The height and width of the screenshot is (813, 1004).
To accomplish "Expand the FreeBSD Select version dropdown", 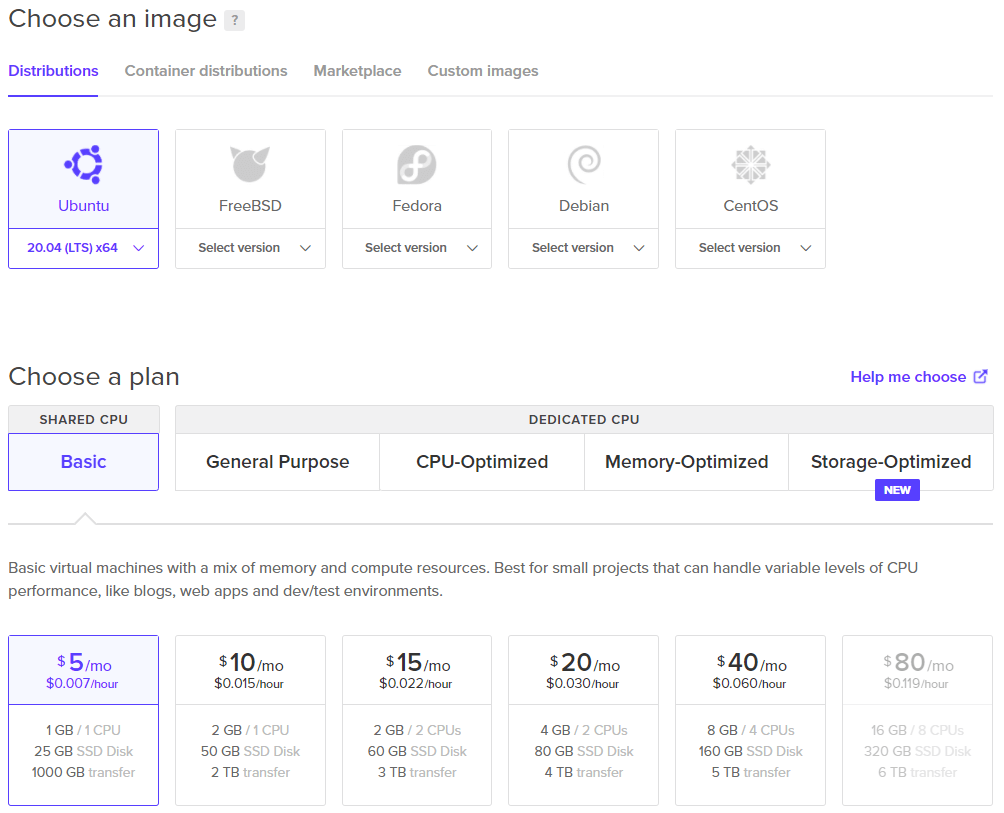I will (250, 248).
